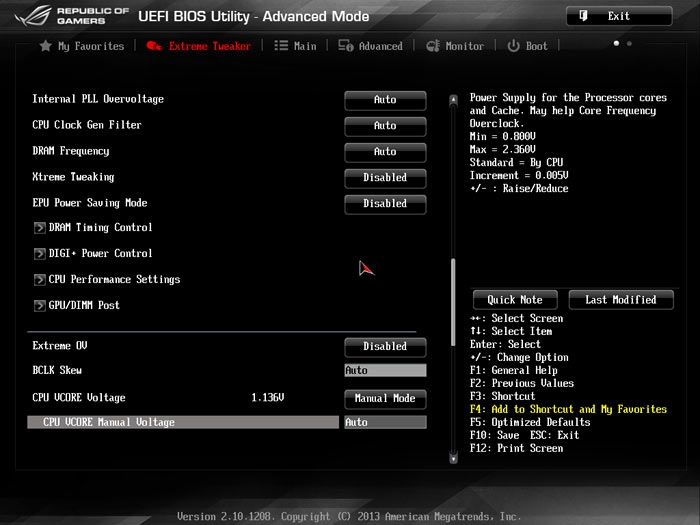Change the Internal PLL Overvoltage Auto value
The image size is (700, 525).
click(x=385, y=100)
